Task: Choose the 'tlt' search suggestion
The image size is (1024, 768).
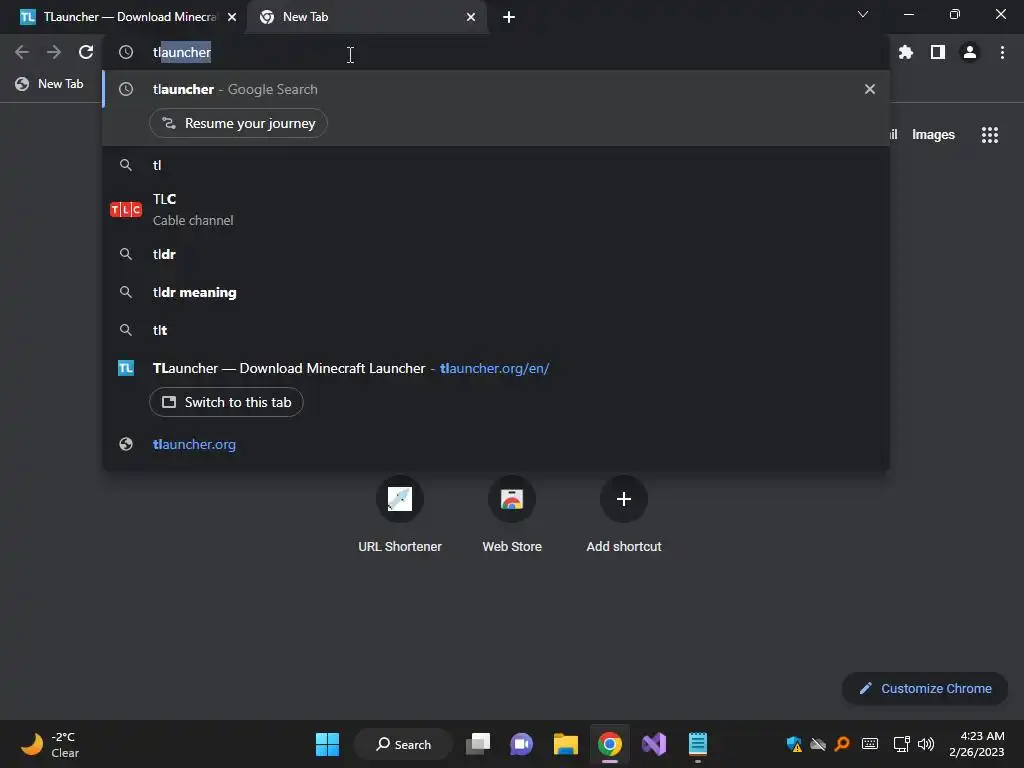Action: tap(496, 330)
